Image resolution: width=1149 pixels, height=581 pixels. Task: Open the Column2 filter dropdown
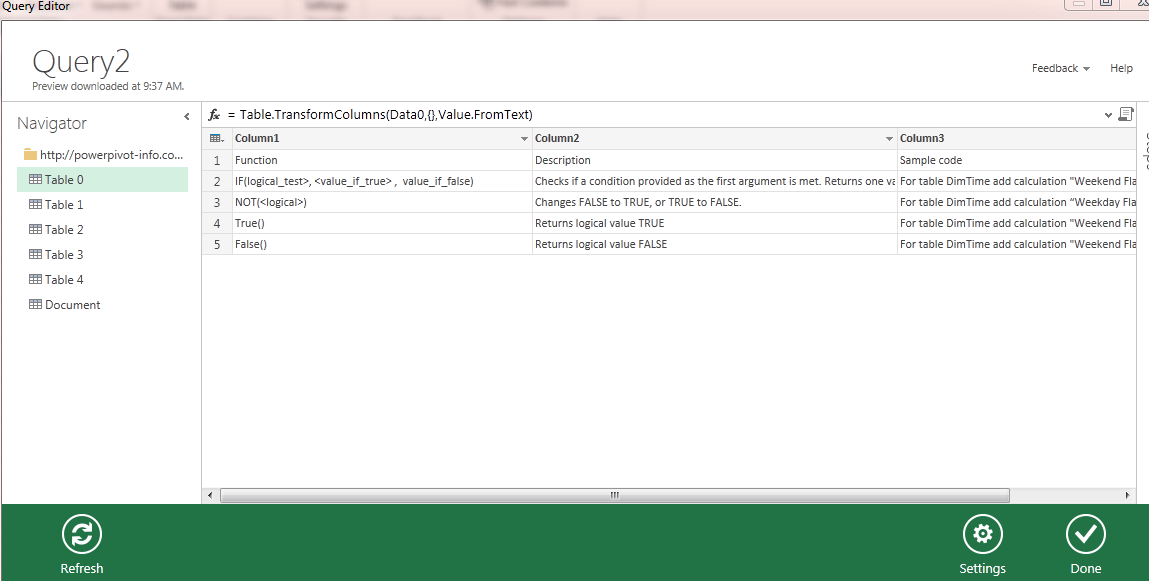pyautogui.click(x=888, y=137)
